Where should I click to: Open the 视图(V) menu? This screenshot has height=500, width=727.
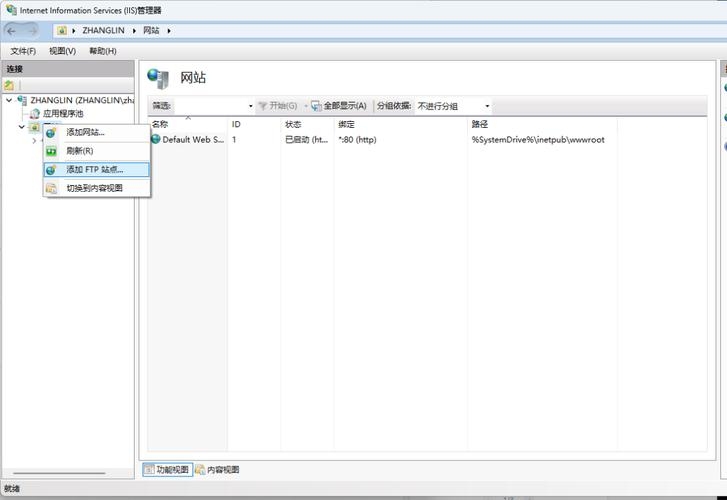pyautogui.click(x=62, y=51)
